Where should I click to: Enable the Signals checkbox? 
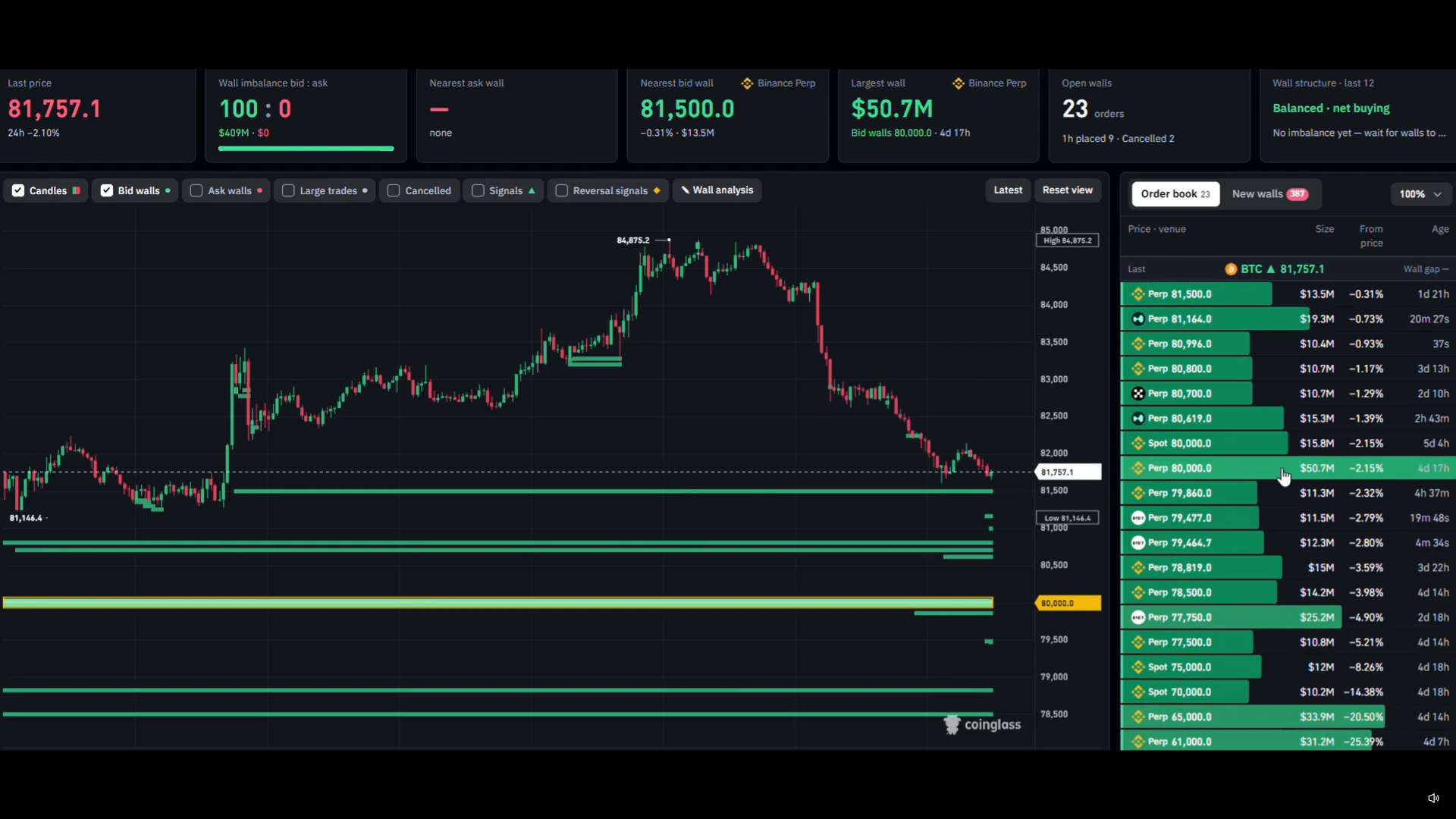click(478, 190)
